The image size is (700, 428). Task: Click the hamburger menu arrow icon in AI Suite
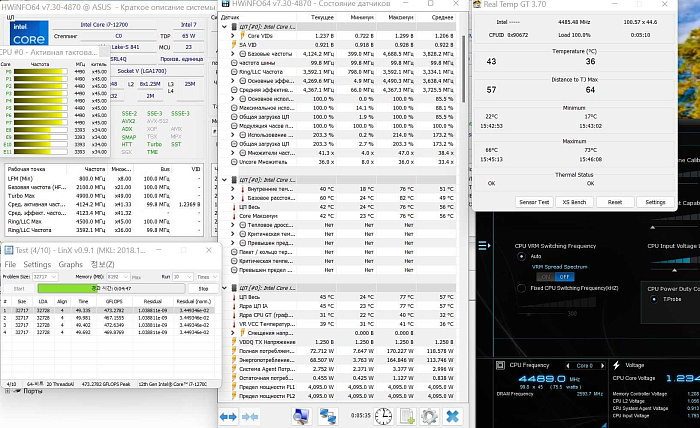[x=484, y=245]
